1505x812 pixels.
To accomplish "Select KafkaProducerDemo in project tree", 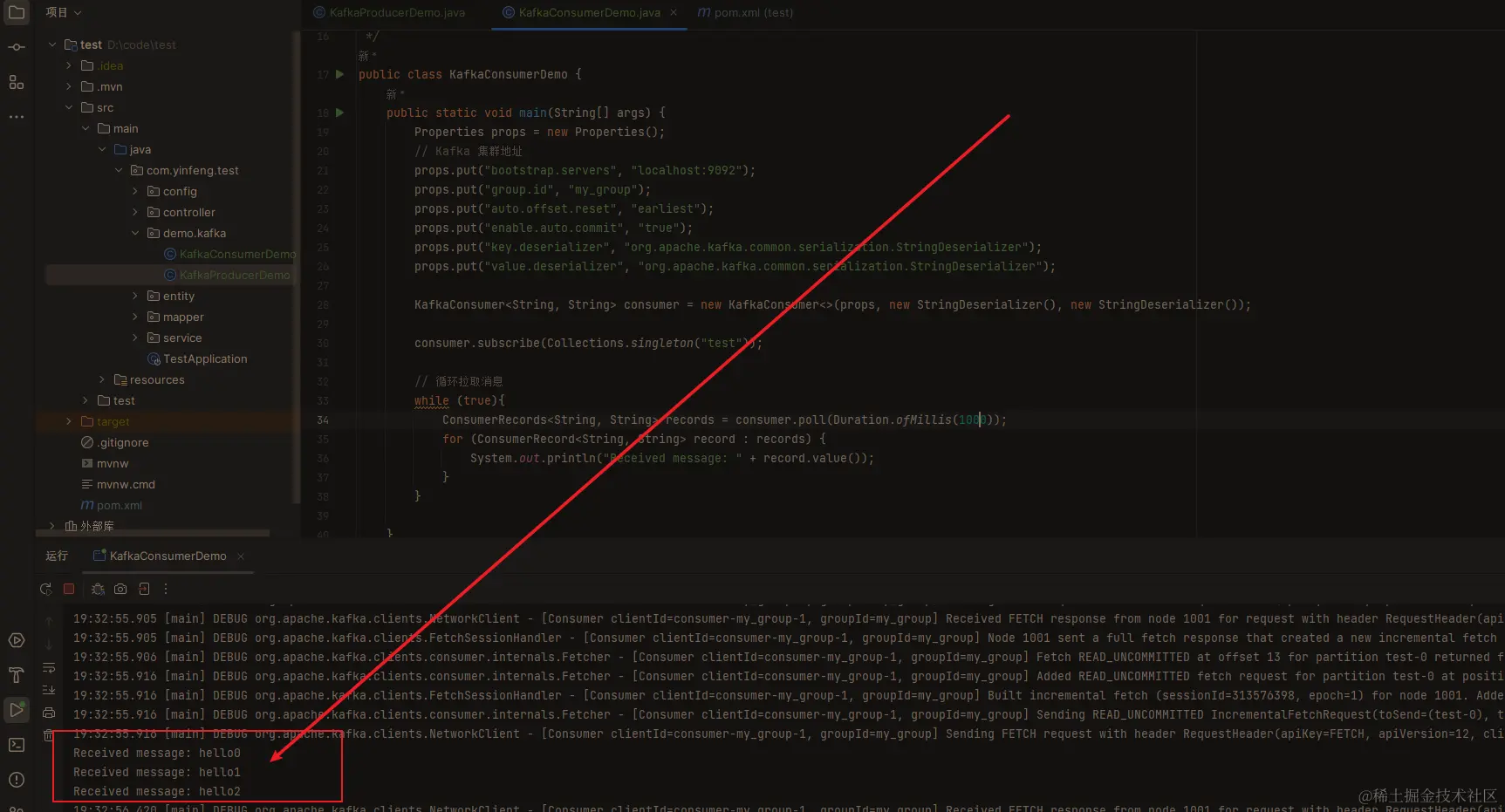I will tap(227, 275).
